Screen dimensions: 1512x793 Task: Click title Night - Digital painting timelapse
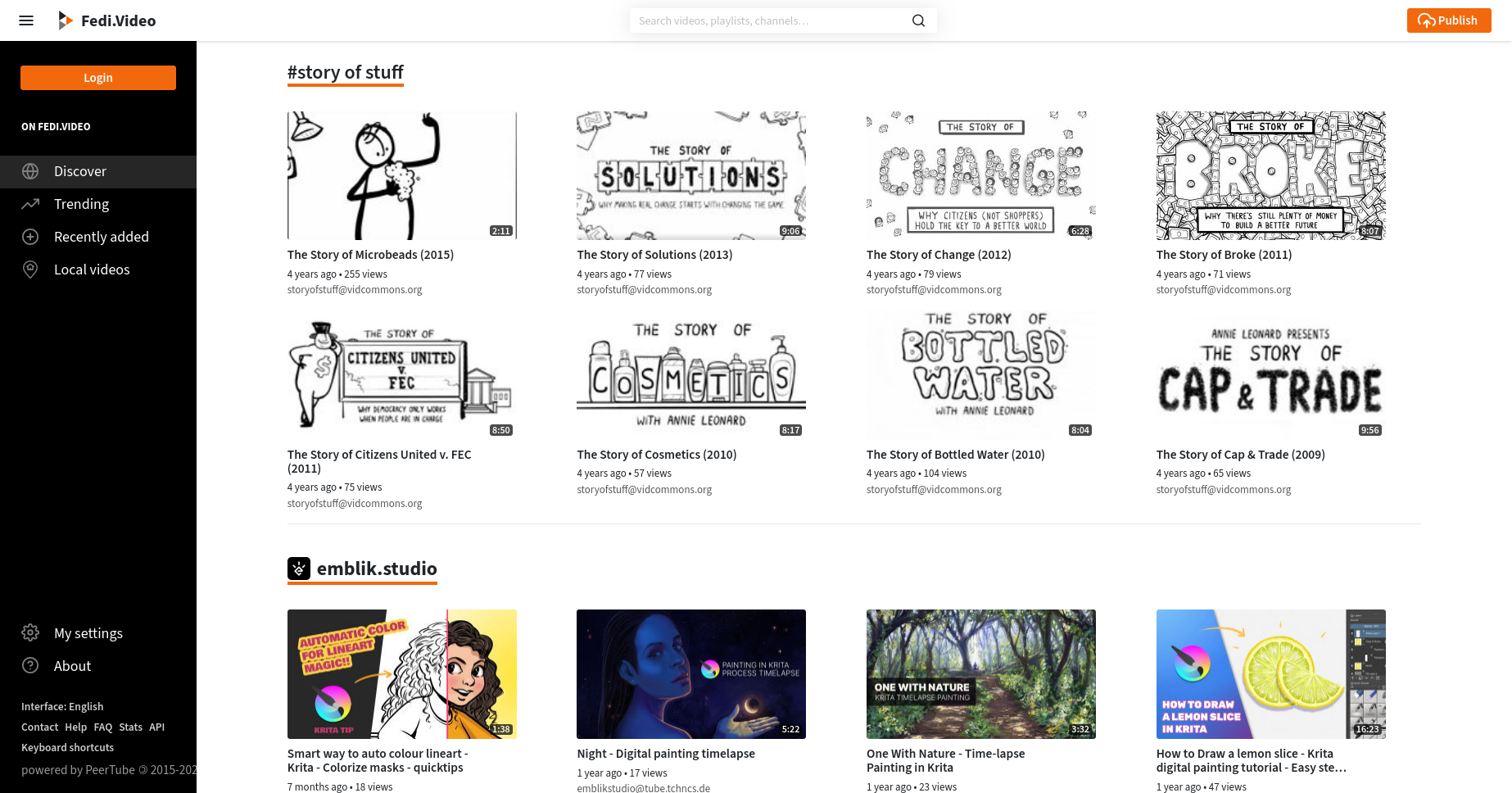point(666,754)
